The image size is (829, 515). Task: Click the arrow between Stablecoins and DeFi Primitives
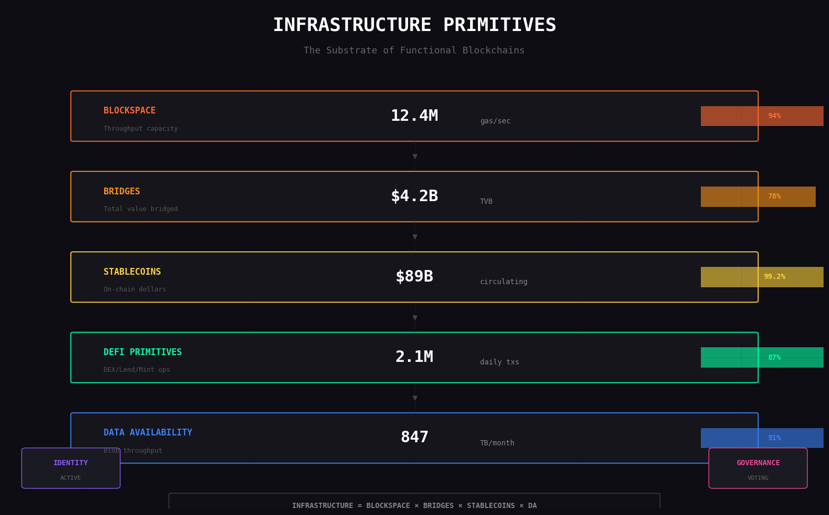(x=415, y=318)
